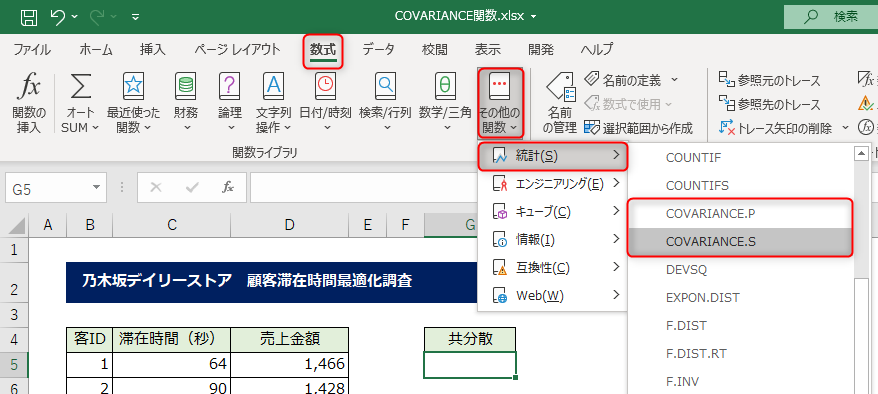Click function list scroll up arrow

pyautogui.click(x=860, y=153)
